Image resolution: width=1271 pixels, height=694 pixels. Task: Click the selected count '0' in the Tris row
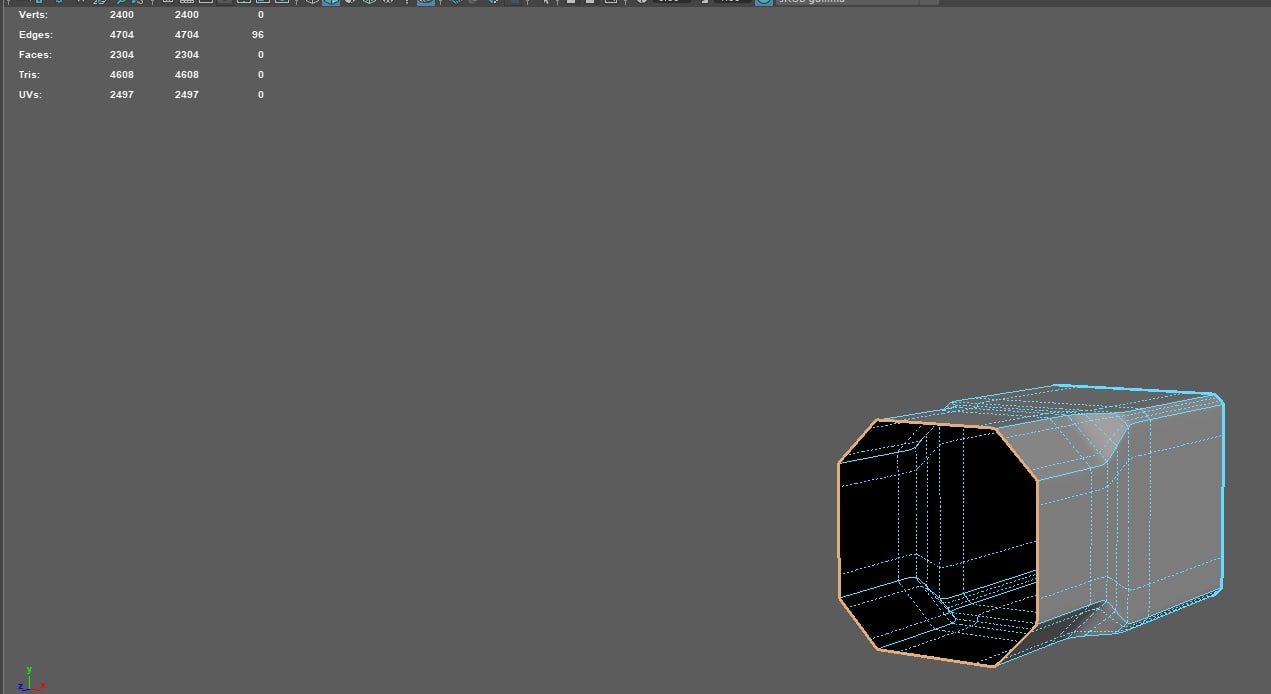pos(261,75)
